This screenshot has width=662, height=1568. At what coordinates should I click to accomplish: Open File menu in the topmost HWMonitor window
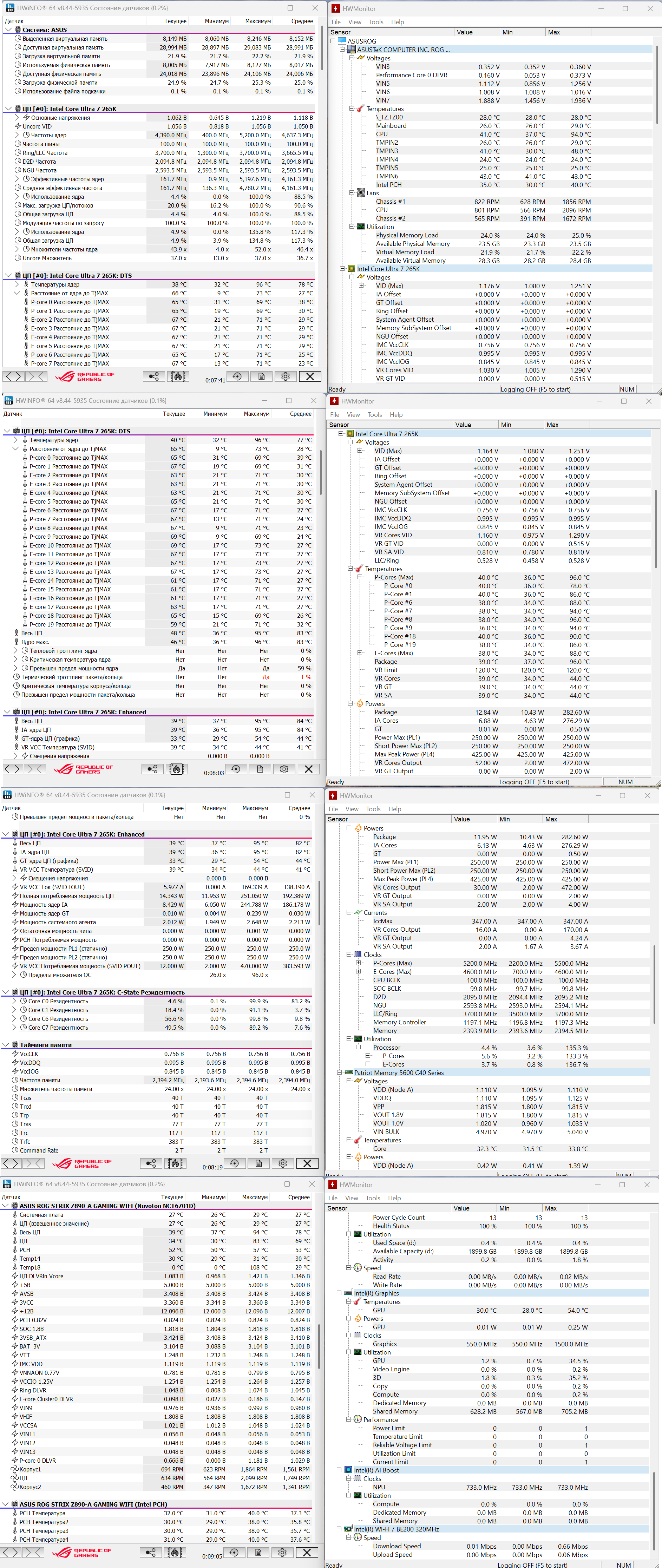[x=336, y=22]
